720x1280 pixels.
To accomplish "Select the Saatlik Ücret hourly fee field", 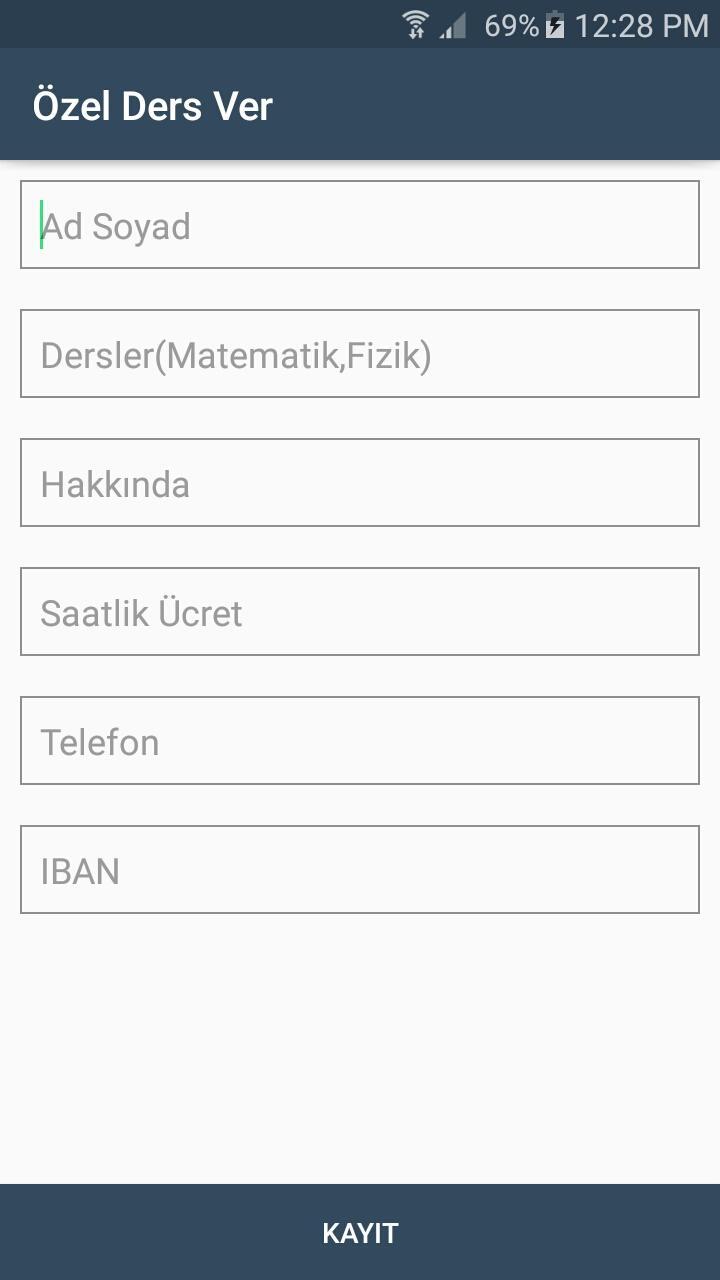I will [360, 611].
